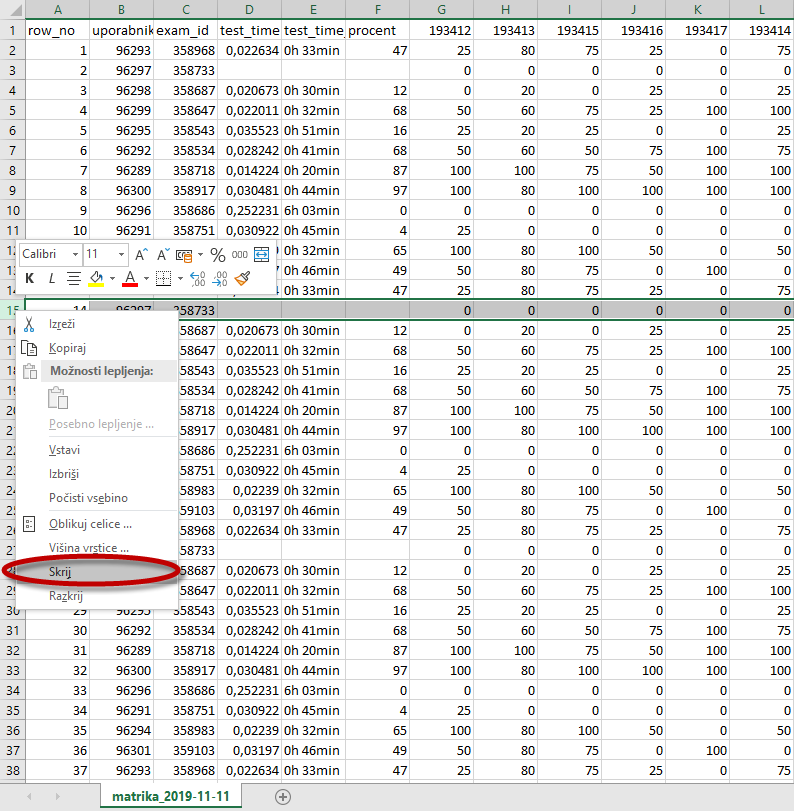This screenshot has width=794, height=811.
Task: Apply comma style (000) format
Action: [239, 254]
